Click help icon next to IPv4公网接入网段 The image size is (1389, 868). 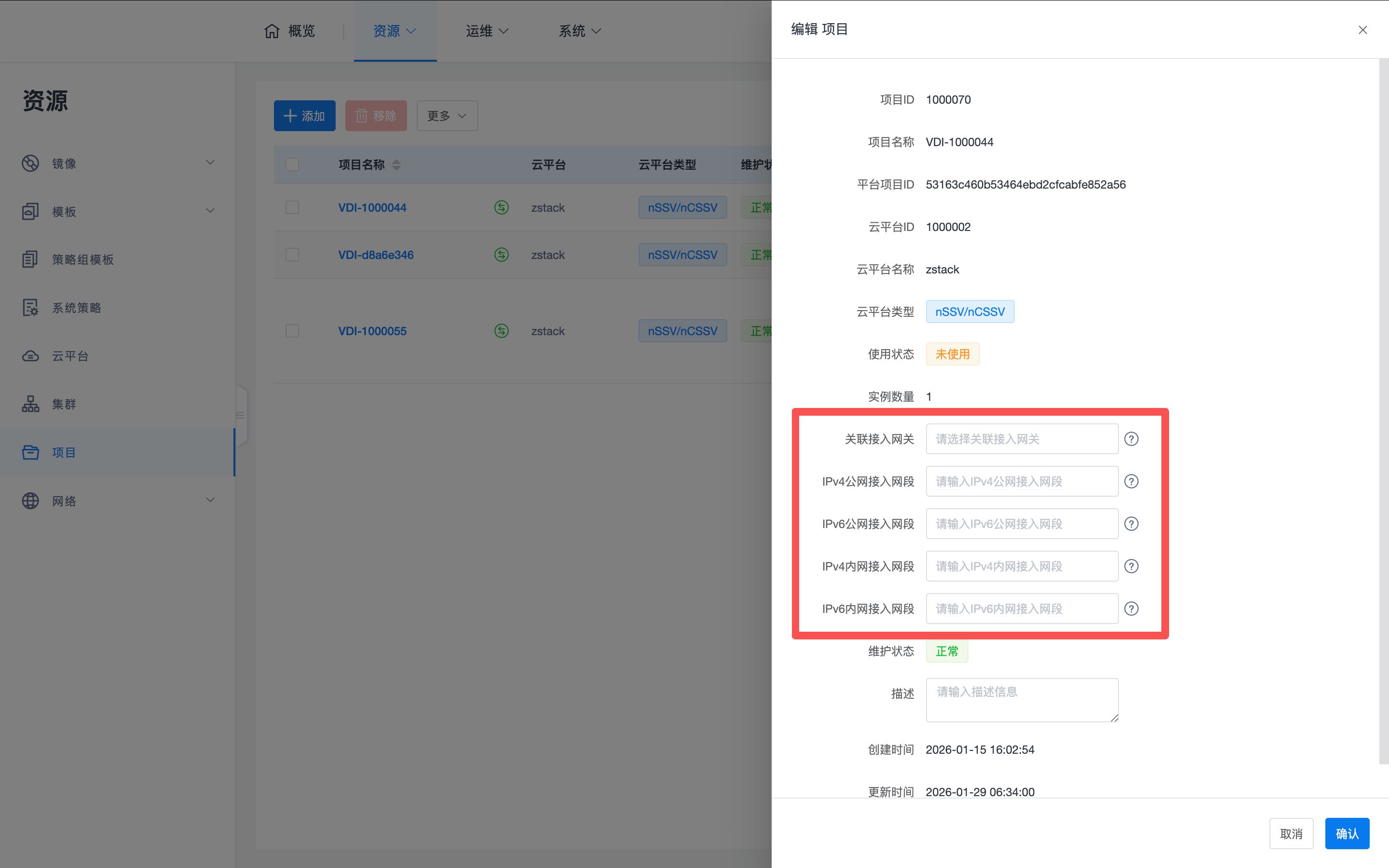pos(1130,482)
